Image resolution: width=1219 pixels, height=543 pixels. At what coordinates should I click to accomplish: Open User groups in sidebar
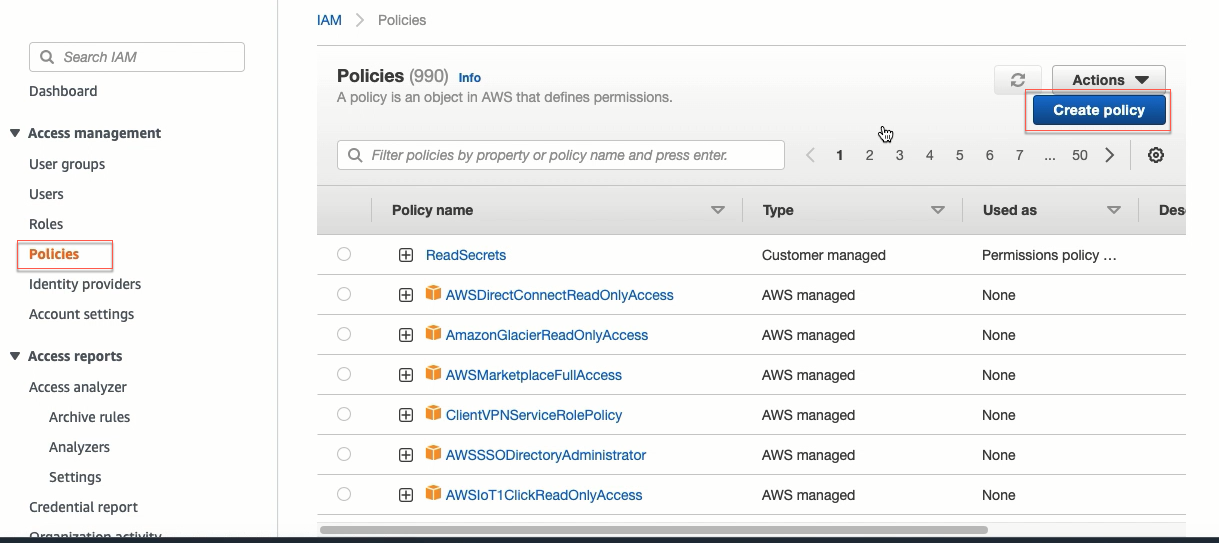click(x=67, y=164)
